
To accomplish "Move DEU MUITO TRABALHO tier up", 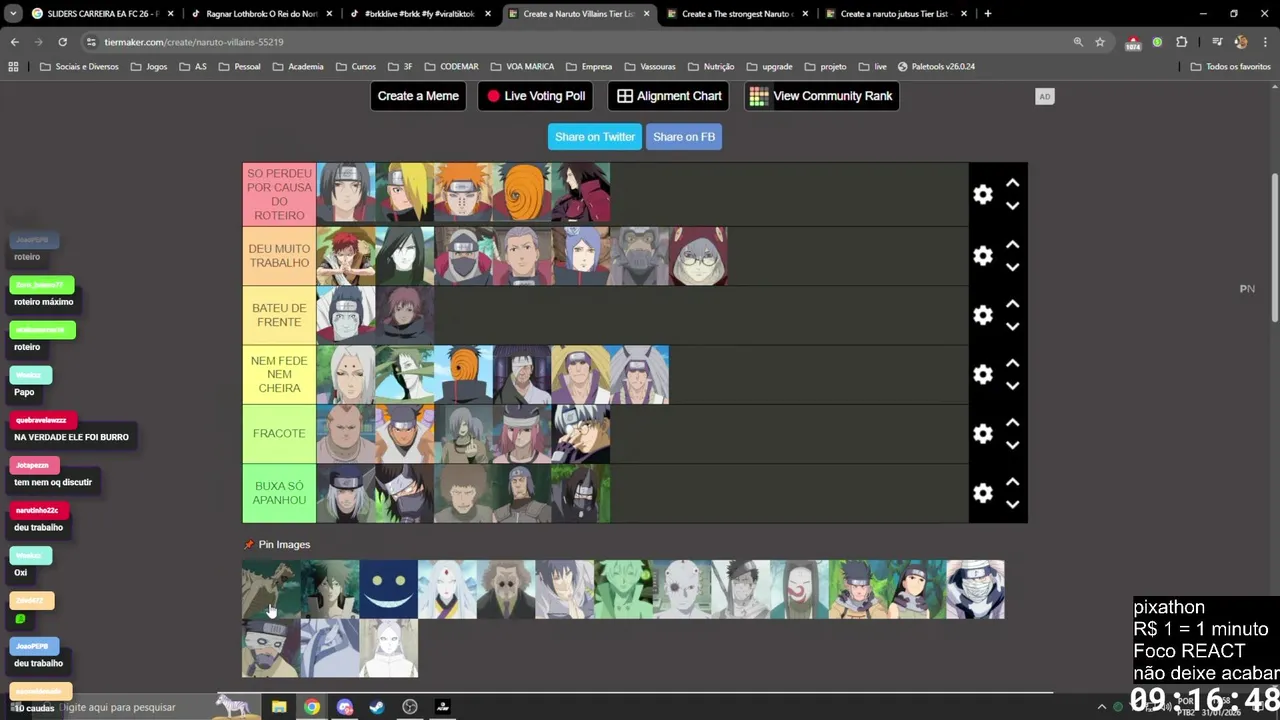I will point(1012,244).
